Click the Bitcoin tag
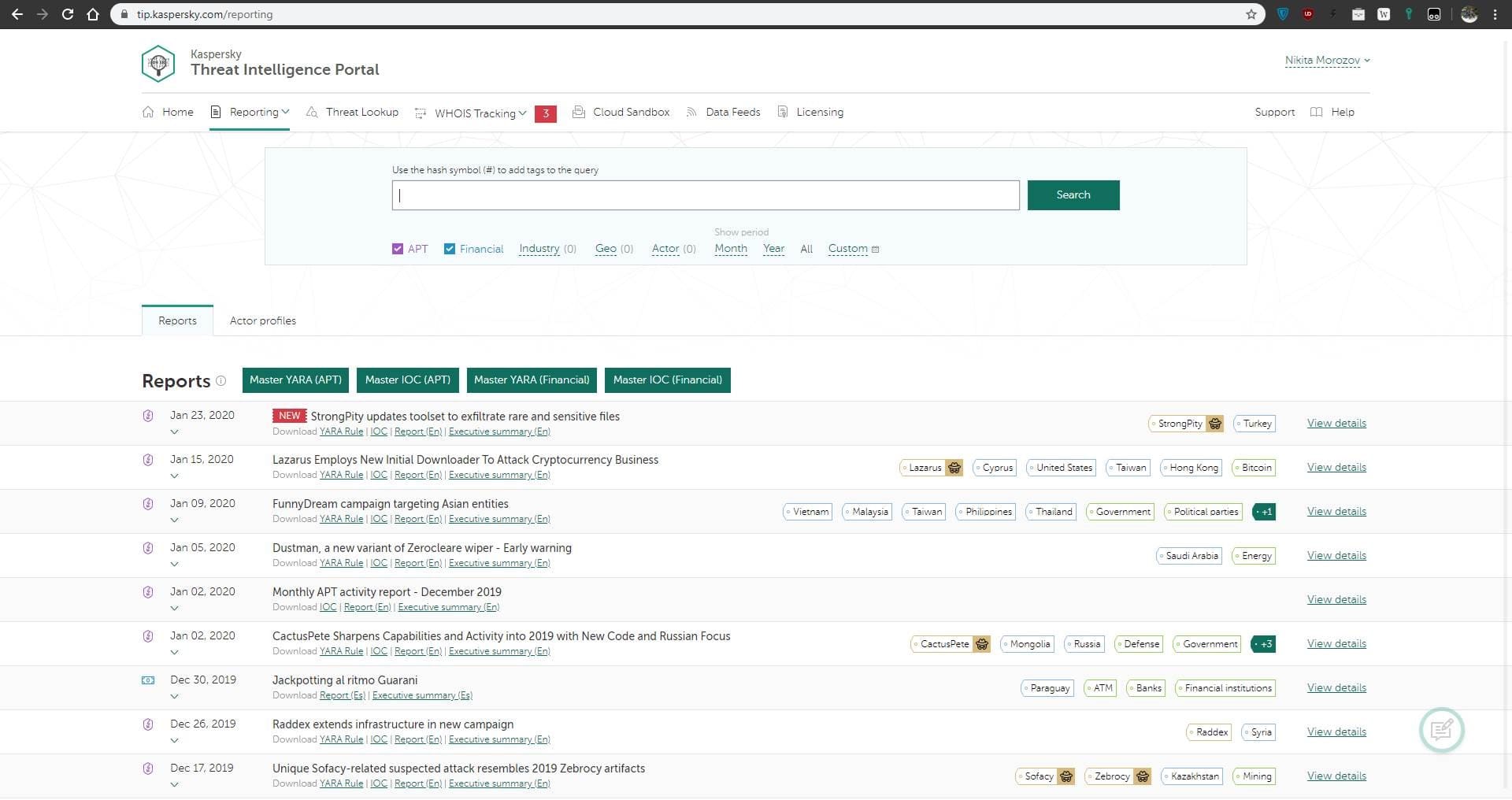The height and width of the screenshot is (800, 1512). pos(1254,468)
